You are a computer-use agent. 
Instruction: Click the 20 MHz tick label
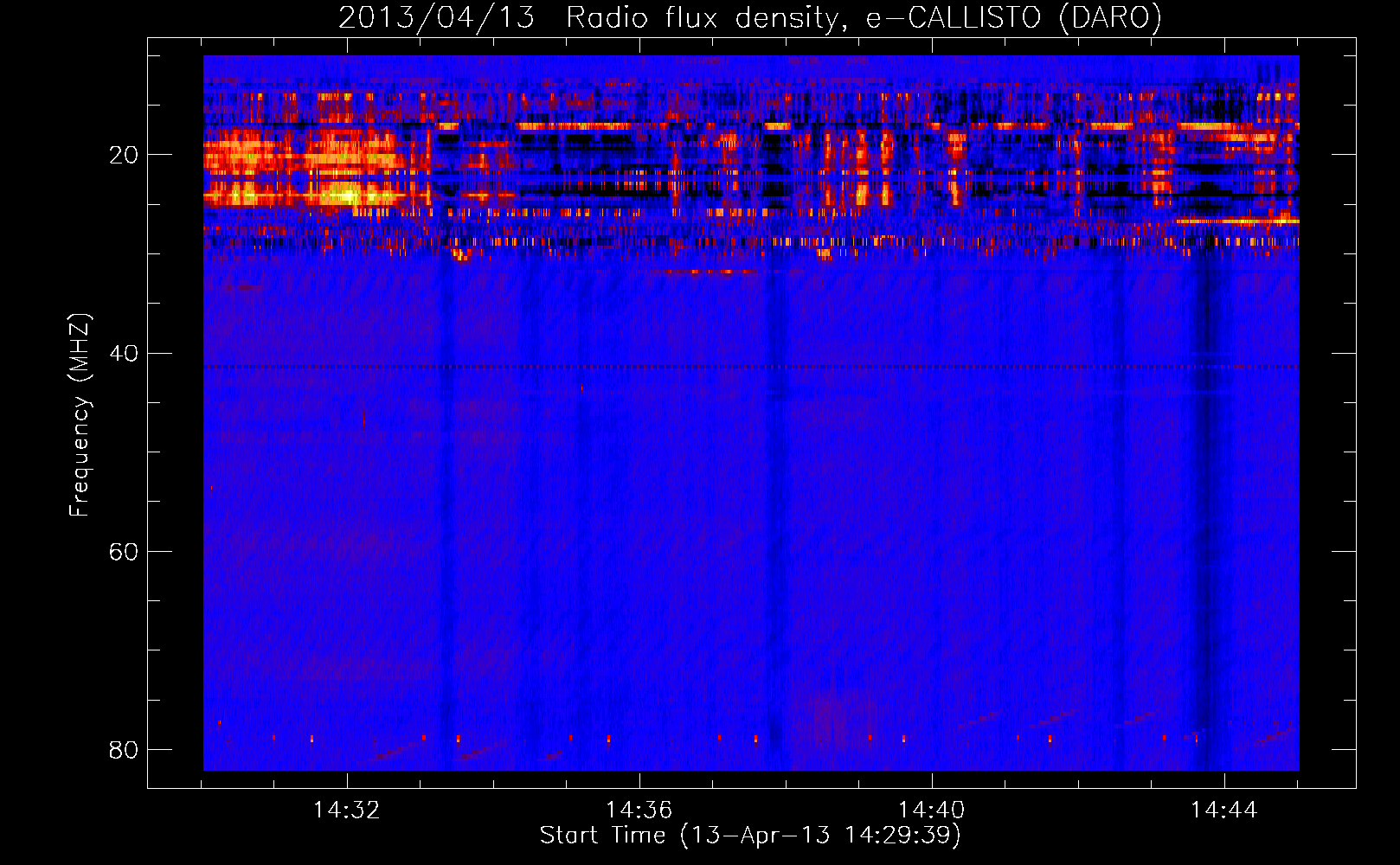pyautogui.click(x=124, y=155)
